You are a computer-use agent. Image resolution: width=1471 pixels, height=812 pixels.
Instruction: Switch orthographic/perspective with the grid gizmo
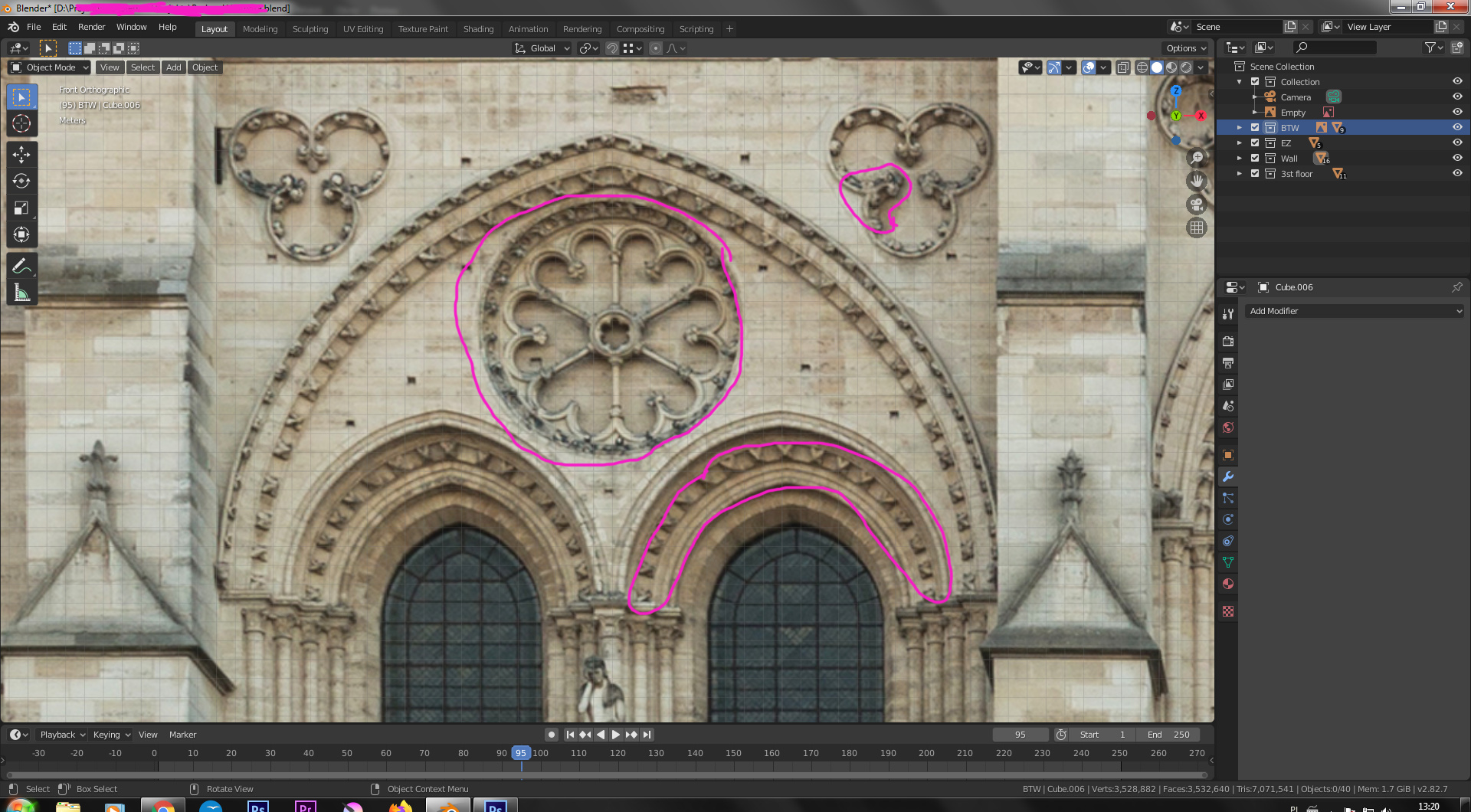1197,228
